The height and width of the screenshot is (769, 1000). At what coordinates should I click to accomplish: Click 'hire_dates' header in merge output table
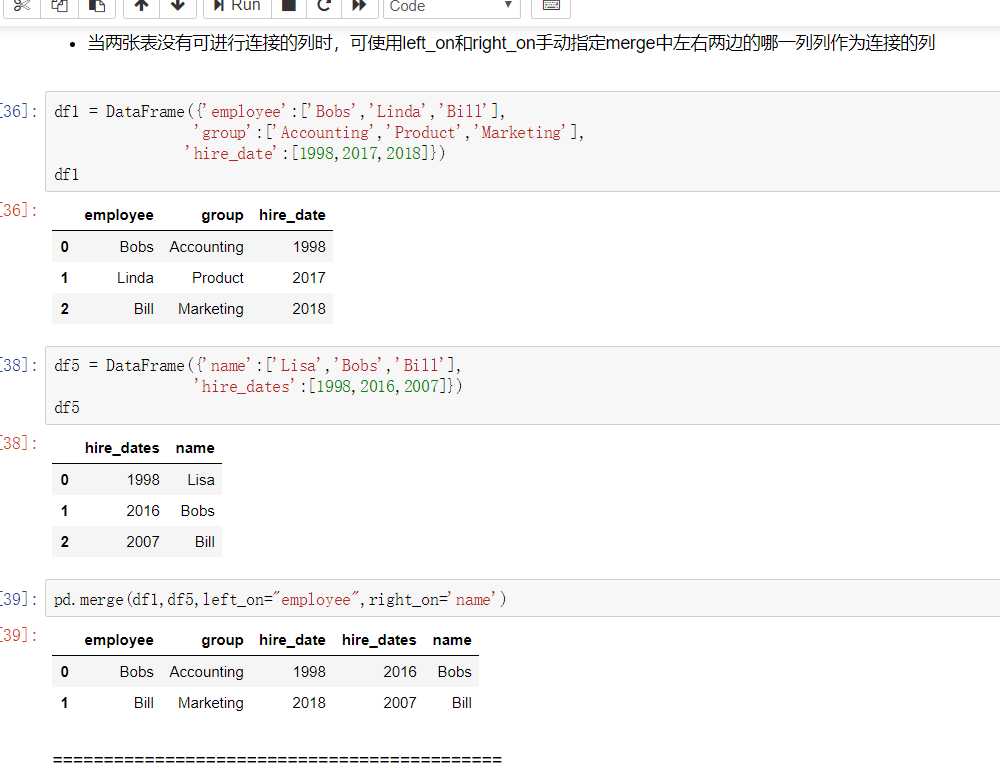379,640
